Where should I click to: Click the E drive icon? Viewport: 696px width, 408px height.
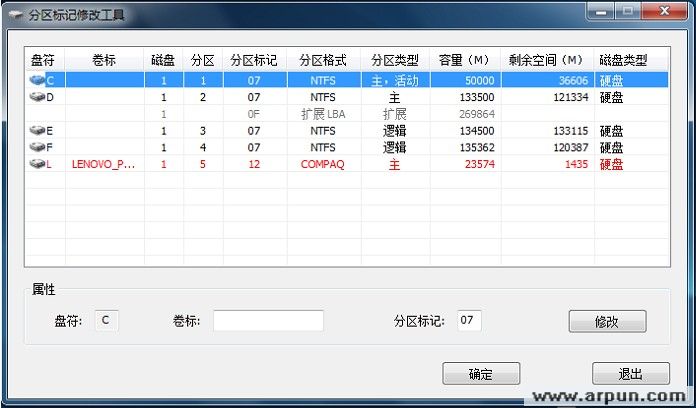click(37, 131)
